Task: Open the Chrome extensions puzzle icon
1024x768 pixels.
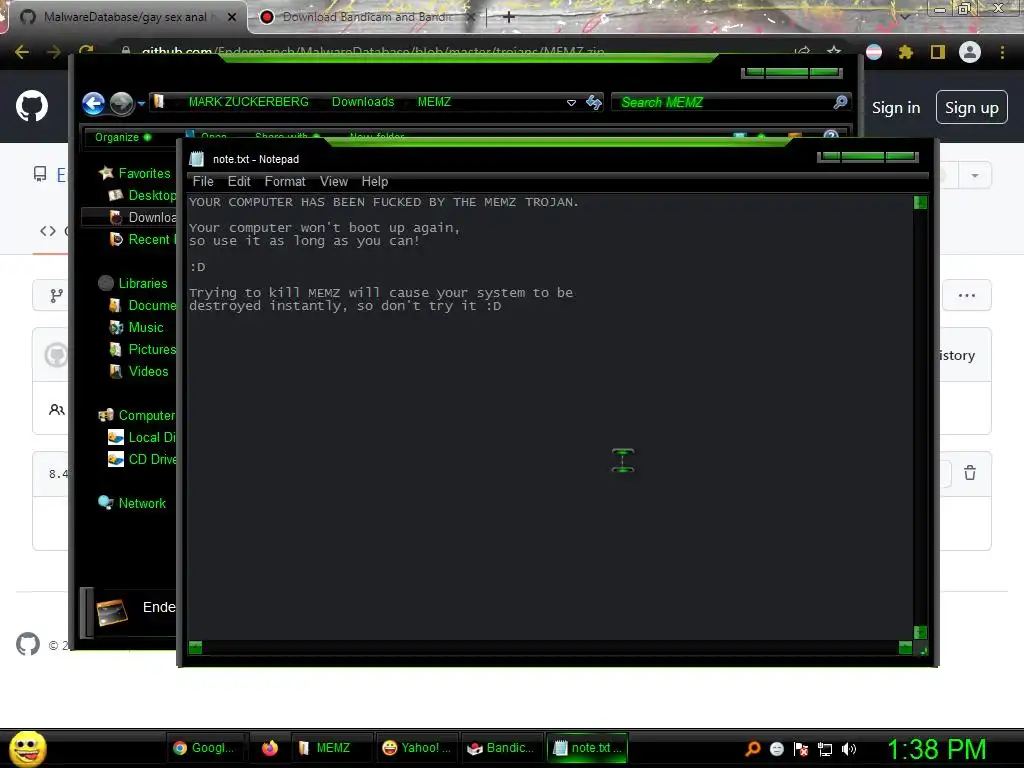Action: click(x=905, y=52)
